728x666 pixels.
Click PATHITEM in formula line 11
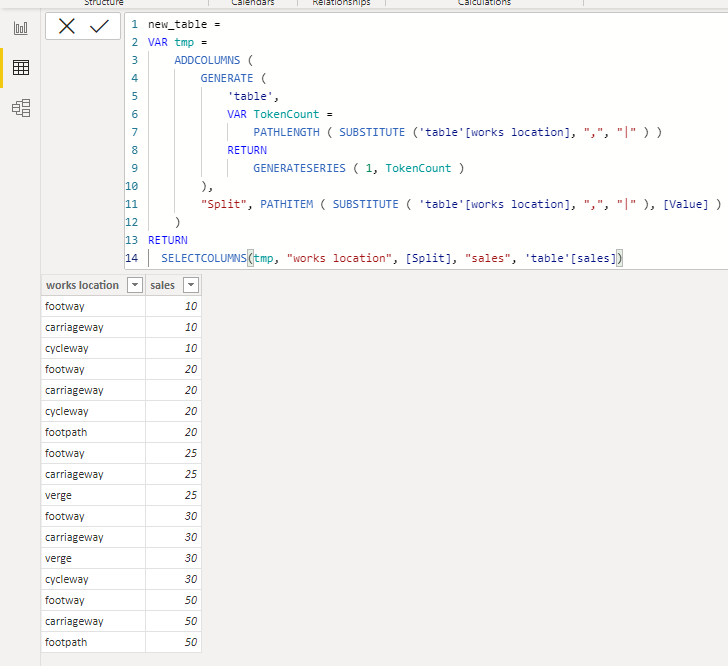[286, 204]
